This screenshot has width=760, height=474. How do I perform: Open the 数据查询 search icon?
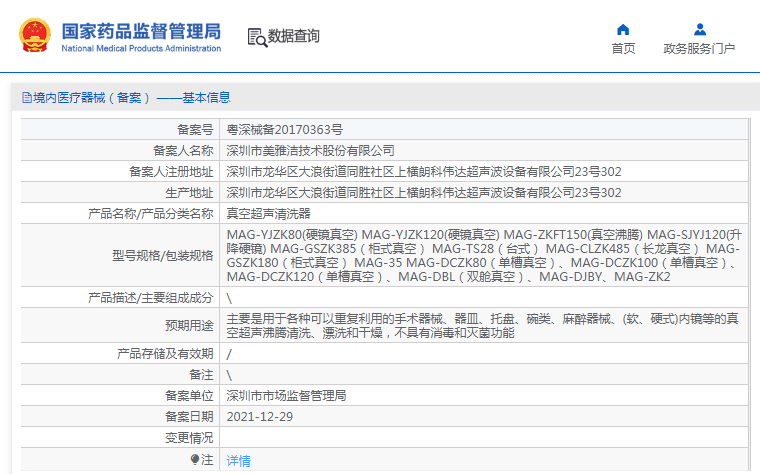coord(257,37)
